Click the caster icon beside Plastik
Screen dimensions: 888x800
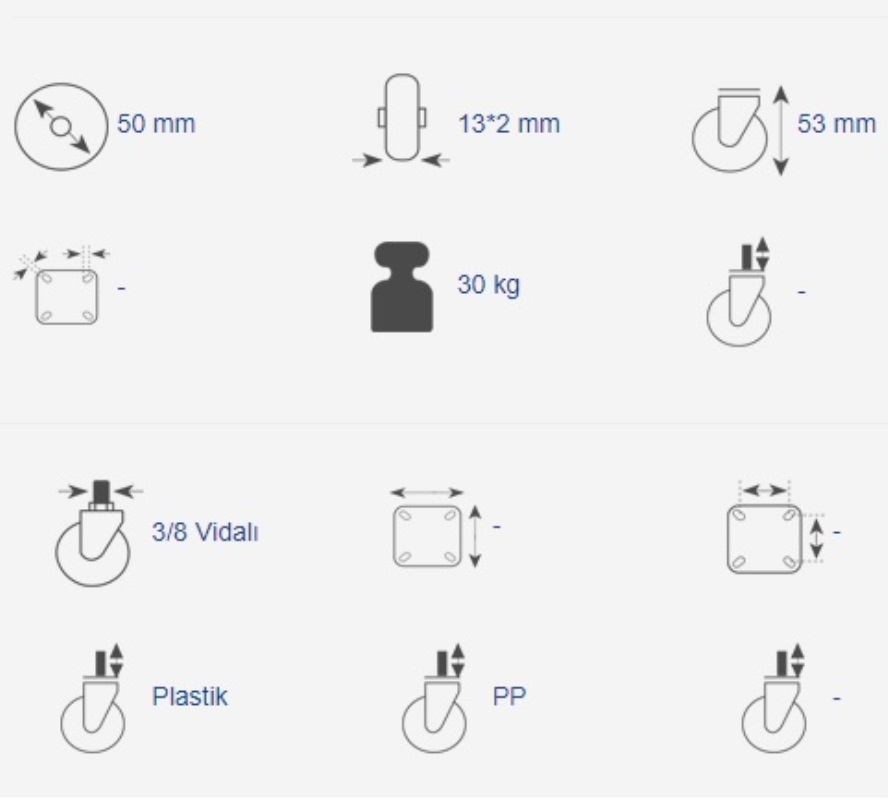93,698
